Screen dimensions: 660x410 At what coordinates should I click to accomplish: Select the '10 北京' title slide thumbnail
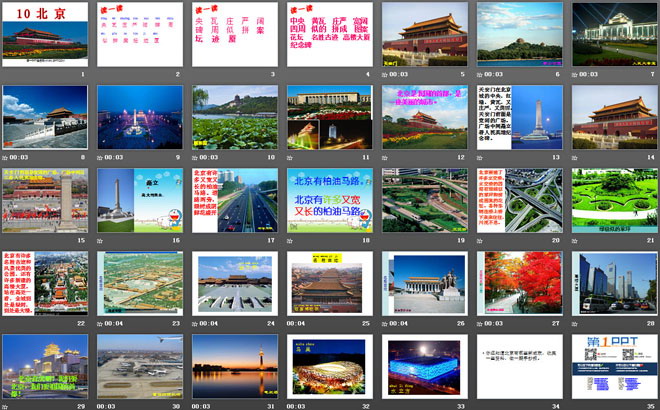tap(44, 34)
